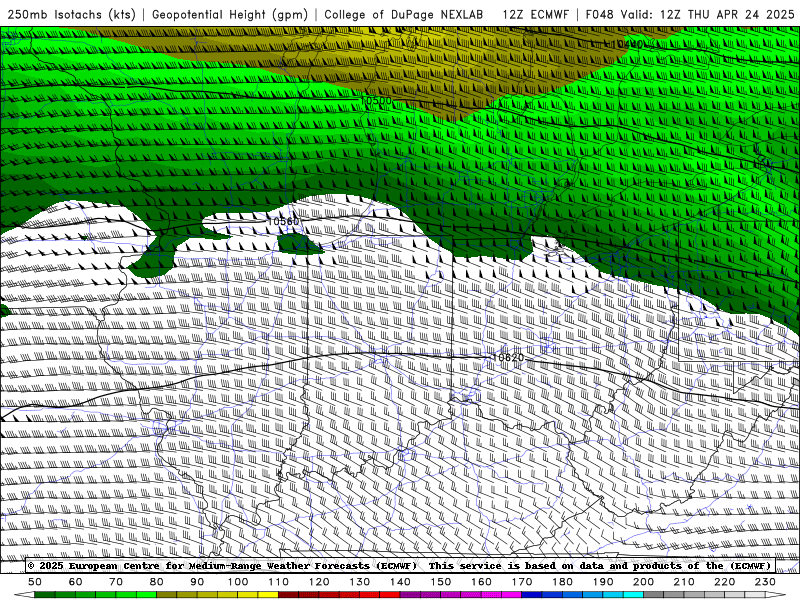The height and width of the screenshot is (600, 800).
Task: Click the 130 value on the color scale
Action: [360, 582]
